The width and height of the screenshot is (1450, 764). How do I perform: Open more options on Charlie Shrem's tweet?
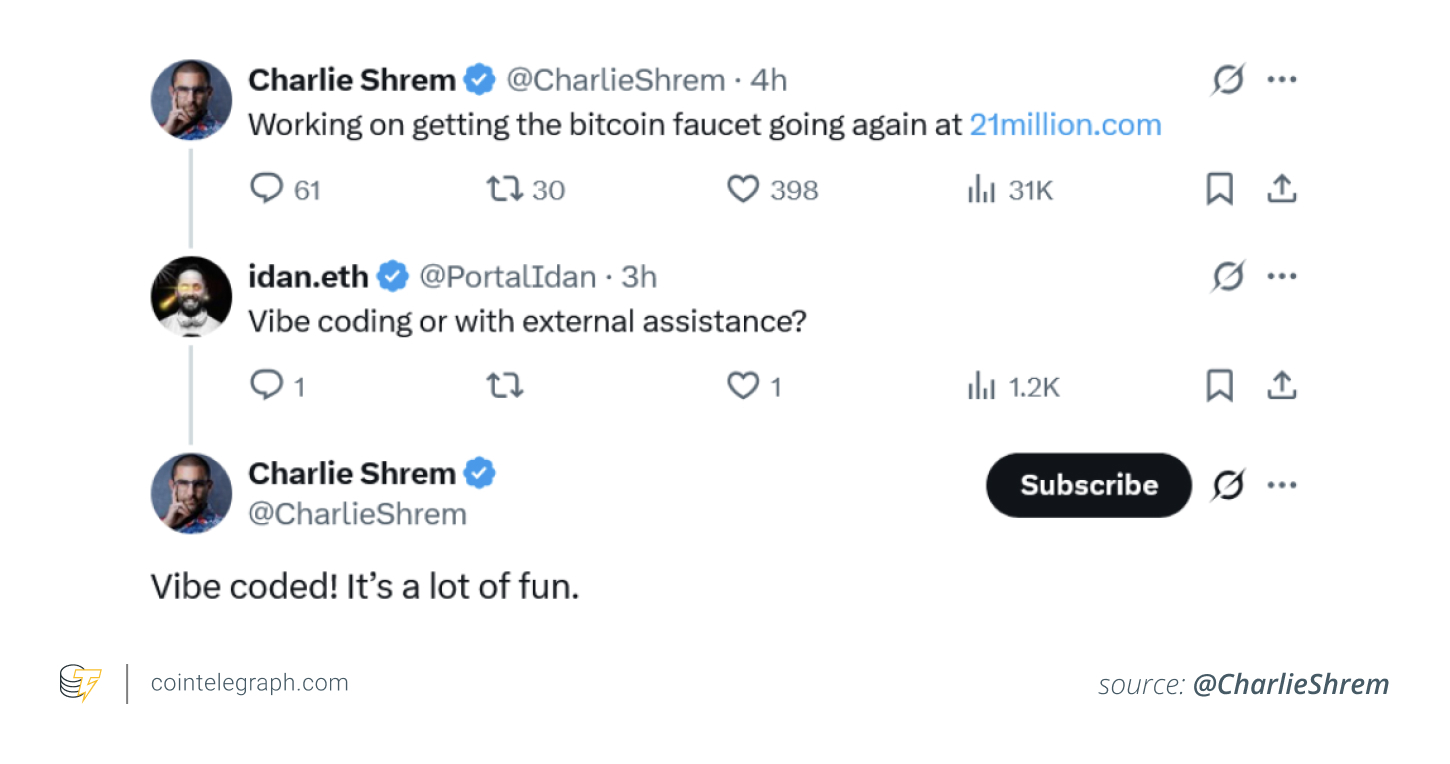(1283, 79)
